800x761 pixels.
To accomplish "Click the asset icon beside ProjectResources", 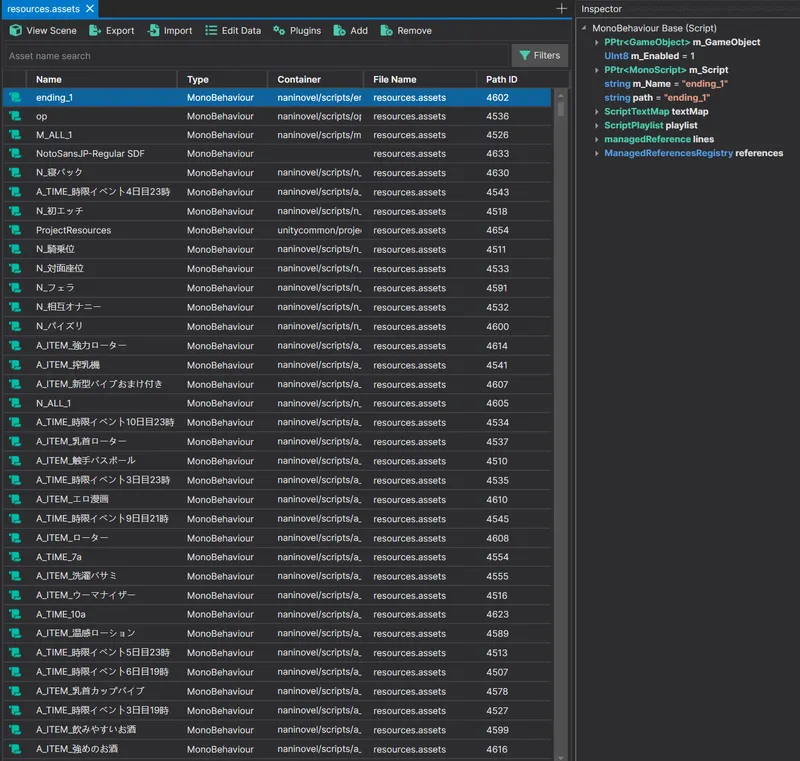I will [x=15, y=231].
